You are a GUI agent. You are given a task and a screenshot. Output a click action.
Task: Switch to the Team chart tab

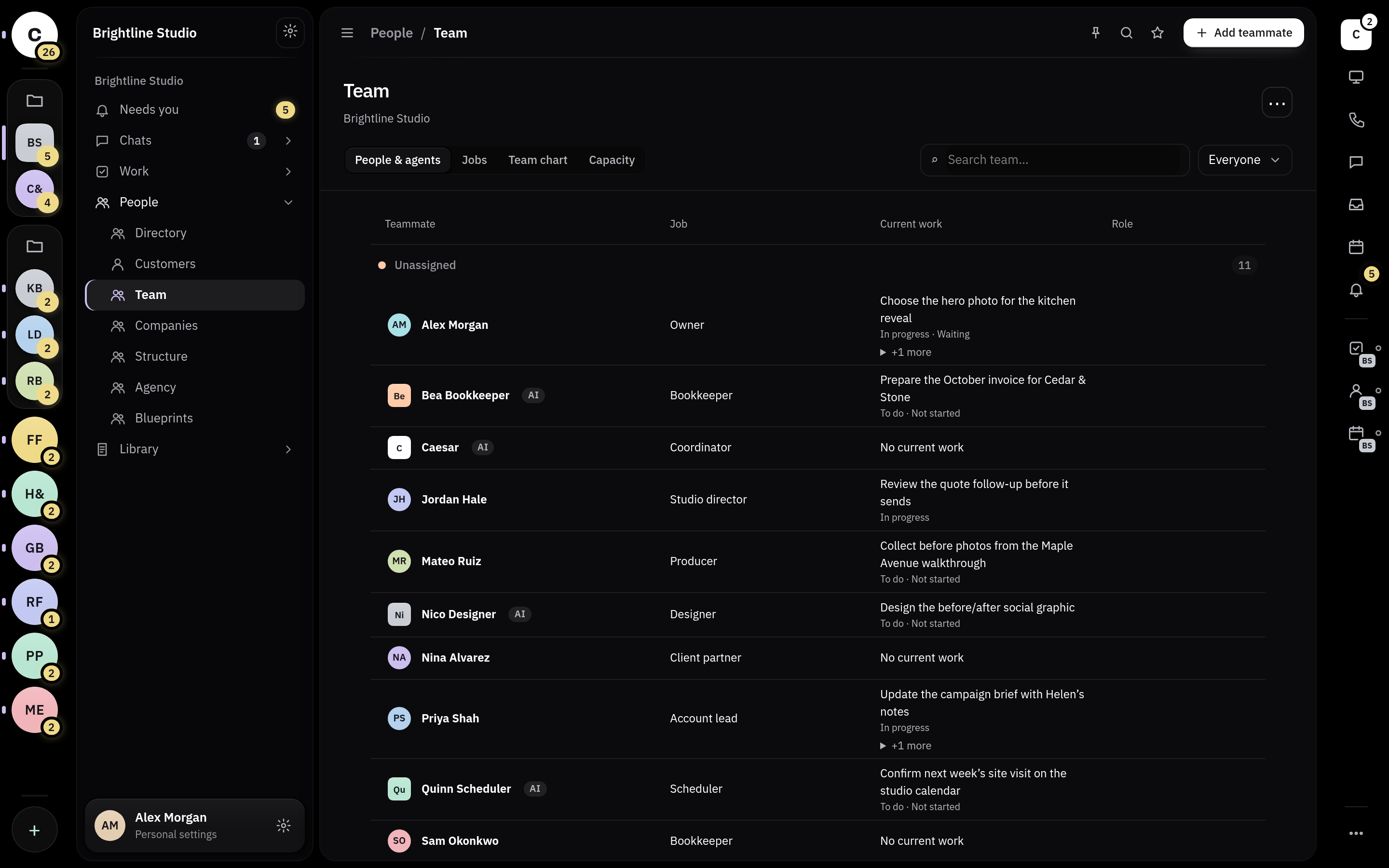coord(537,160)
